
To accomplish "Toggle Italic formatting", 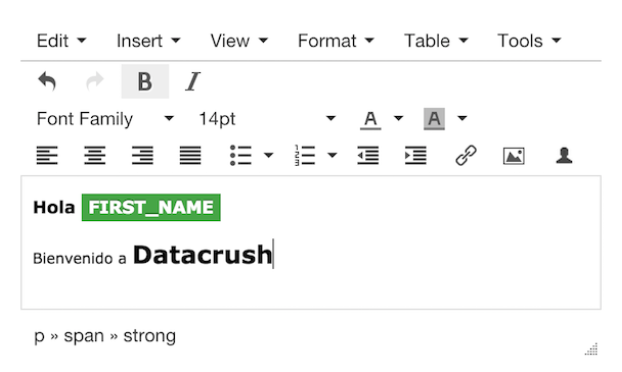I will [x=193, y=81].
